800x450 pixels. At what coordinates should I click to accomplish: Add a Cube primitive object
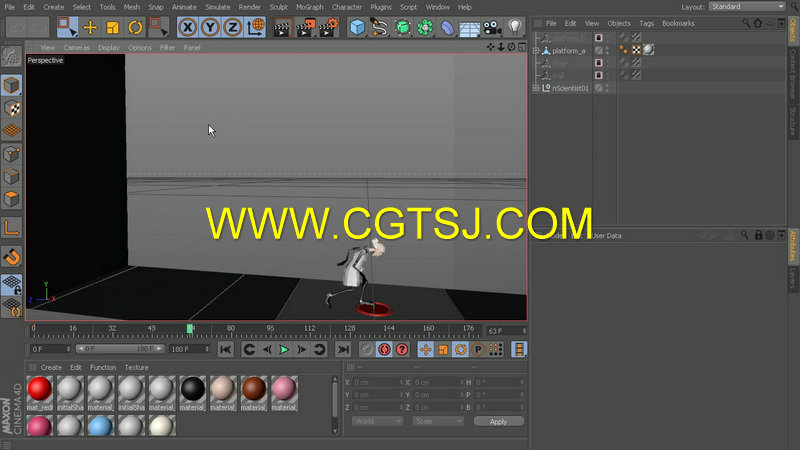click(357, 28)
